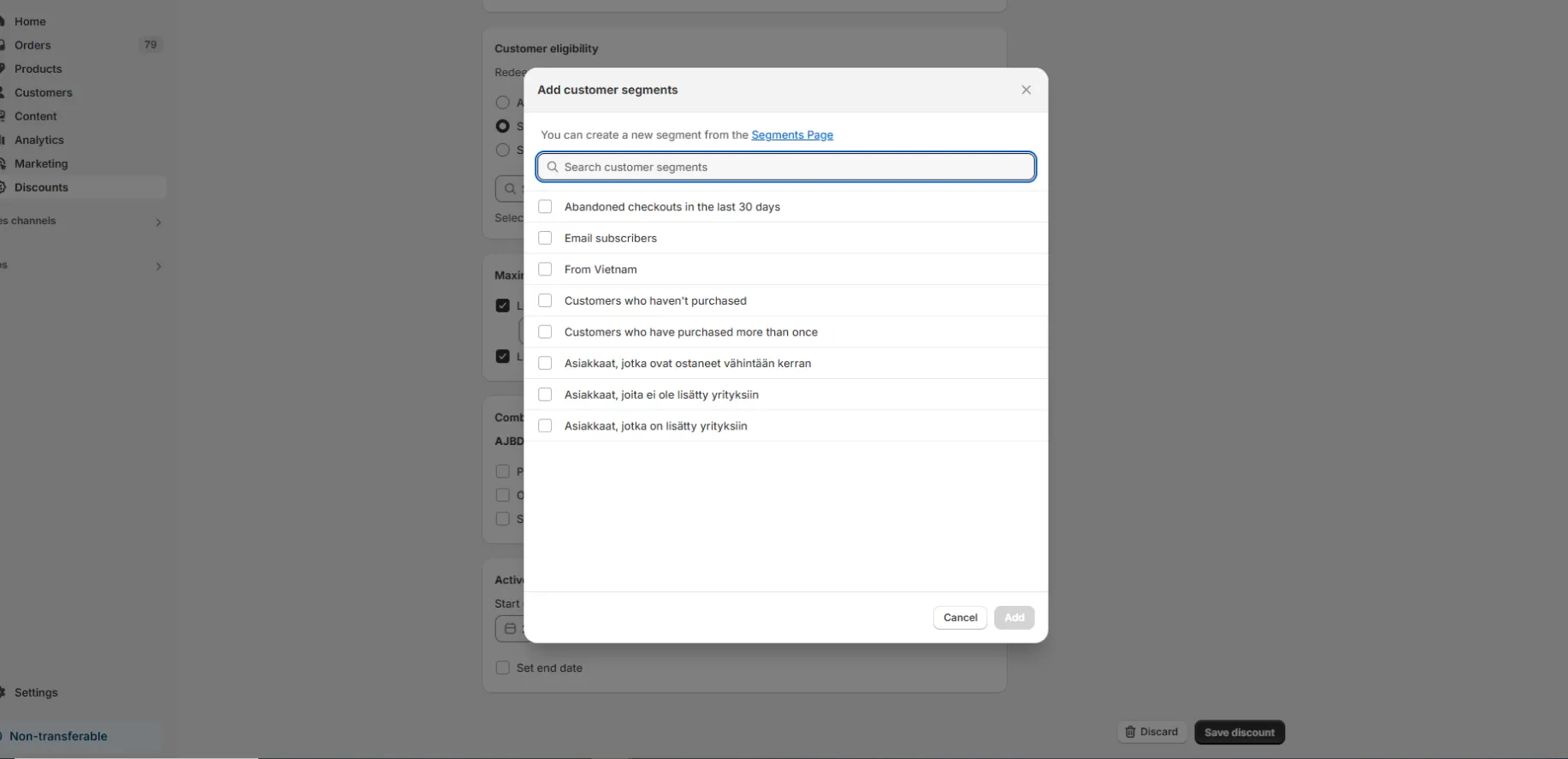Viewport: 1568px width, 759px height.
Task: Cancel the add segments dialog
Action: 960,617
